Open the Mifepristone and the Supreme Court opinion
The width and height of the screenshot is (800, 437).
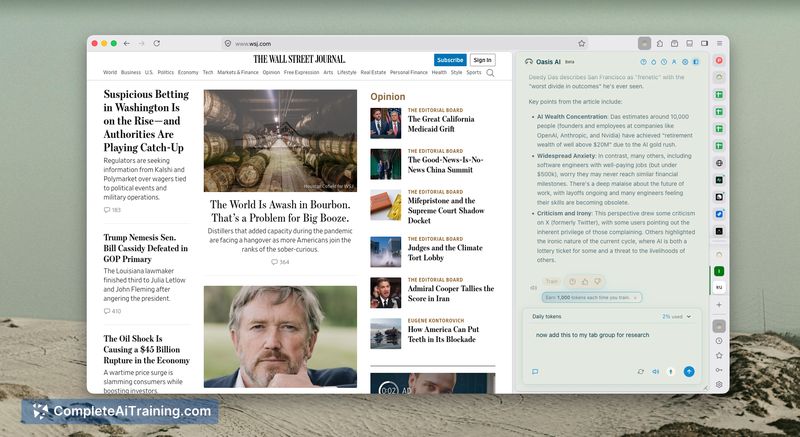[x=446, y=211]
